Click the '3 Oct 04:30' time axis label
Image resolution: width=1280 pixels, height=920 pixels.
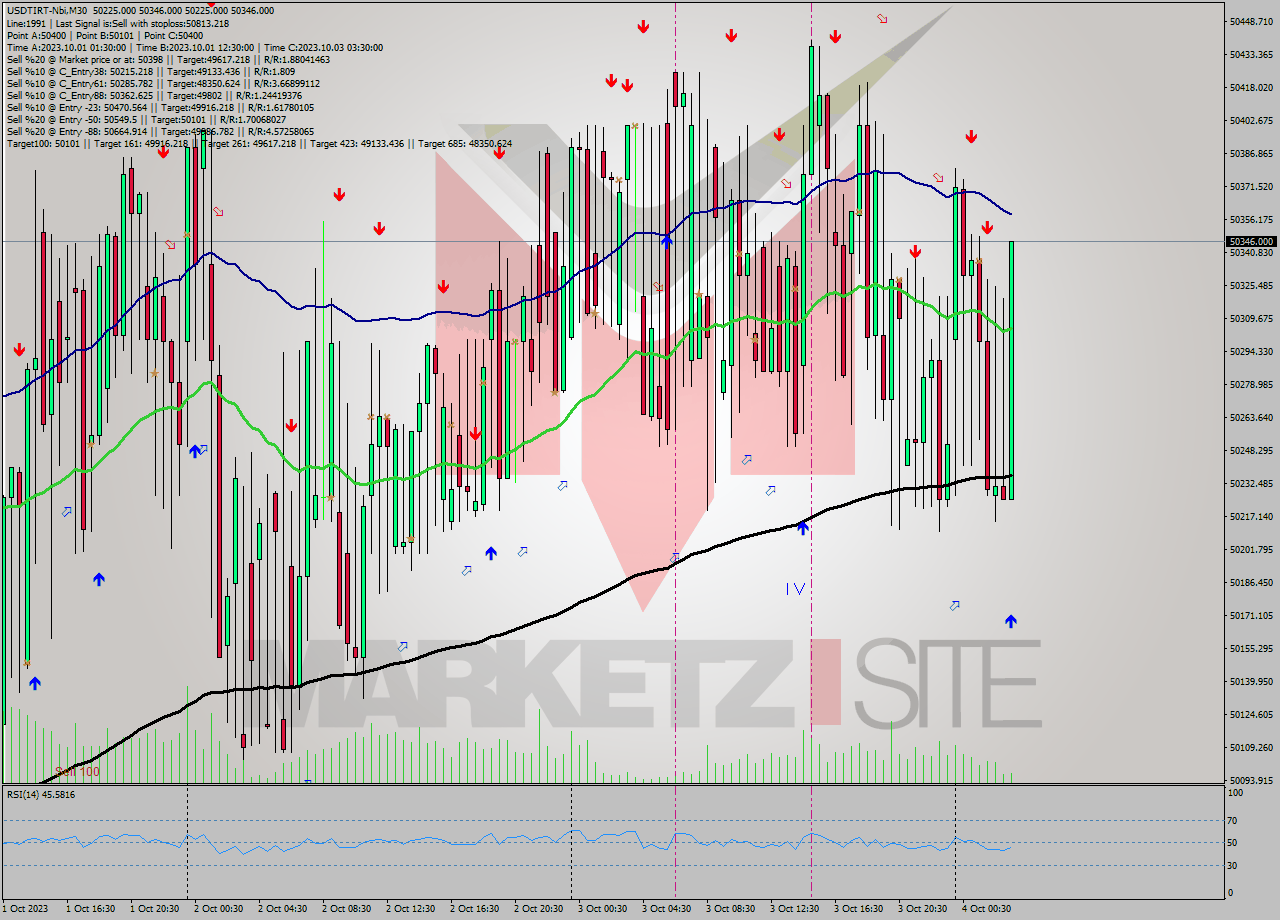[666, 909]
